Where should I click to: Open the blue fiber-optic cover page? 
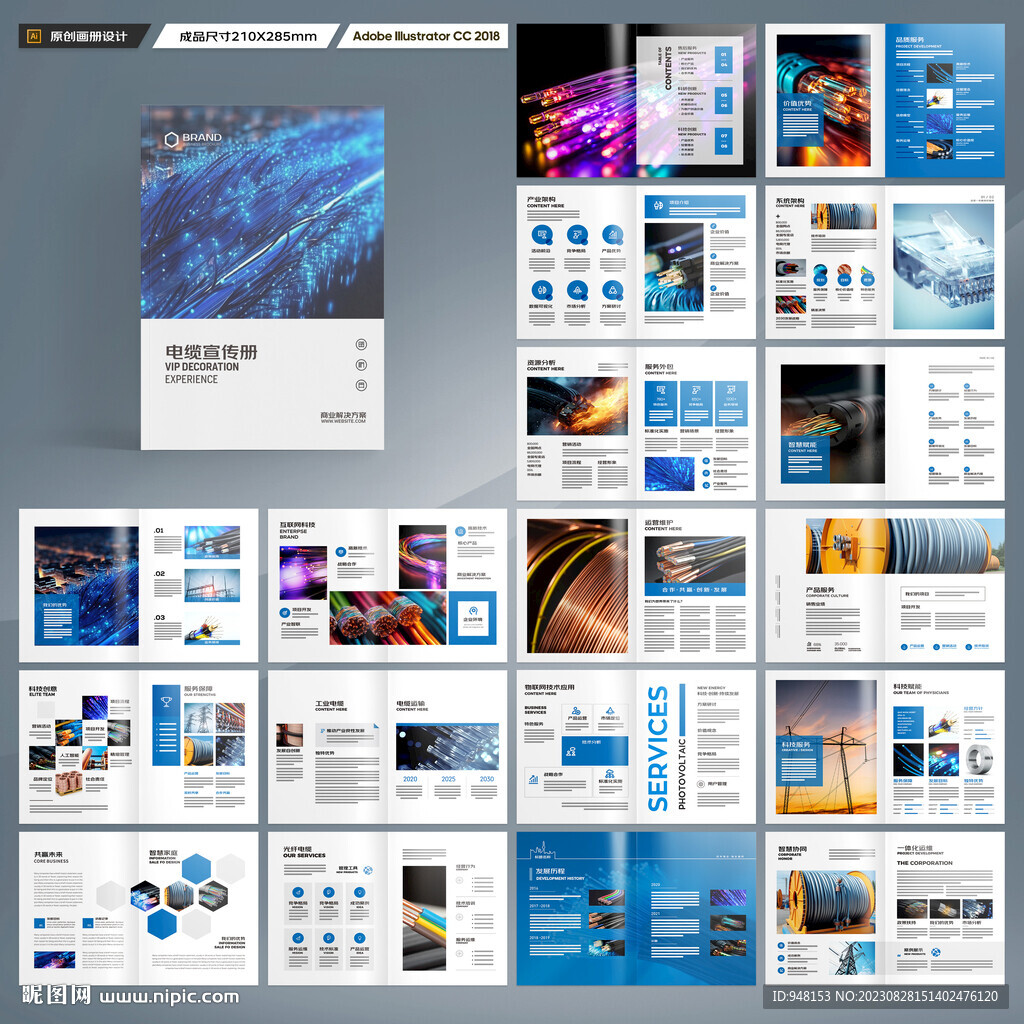coord(262,278)
